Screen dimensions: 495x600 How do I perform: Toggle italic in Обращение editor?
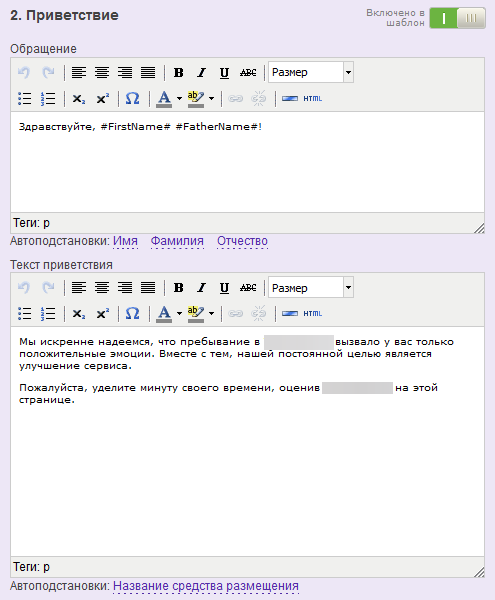[x=202, y=72]
